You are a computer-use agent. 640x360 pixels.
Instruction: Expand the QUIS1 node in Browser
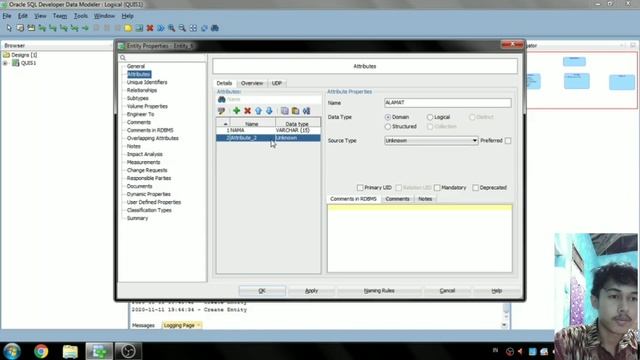[x=5, y=63]
